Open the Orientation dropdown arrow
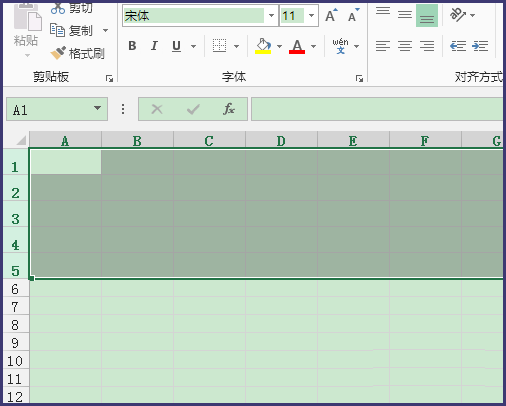 473,15
